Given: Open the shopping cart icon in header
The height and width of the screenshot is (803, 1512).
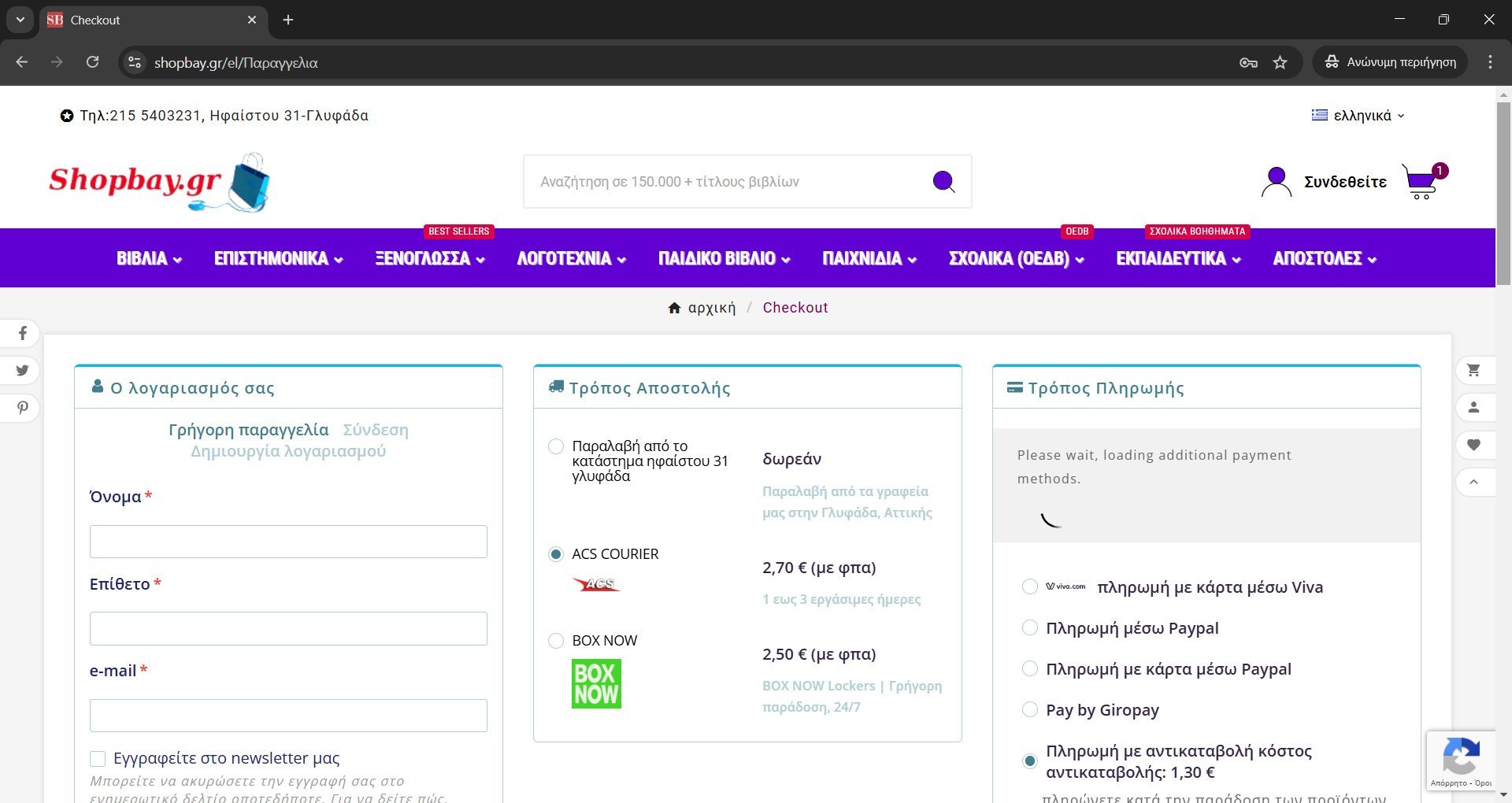Looking at the screenshot, I should tap(1421, 182).
